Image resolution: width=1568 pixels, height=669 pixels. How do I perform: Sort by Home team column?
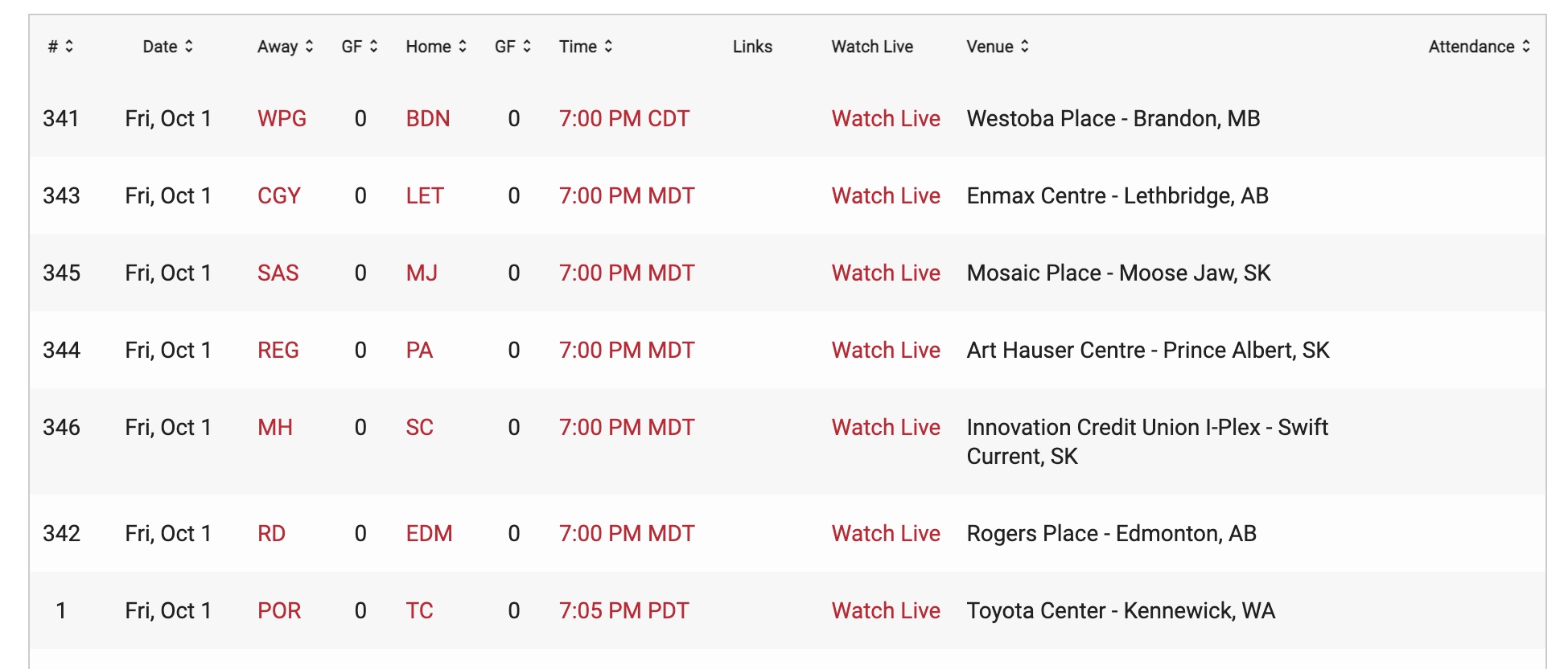click(436, 47)
